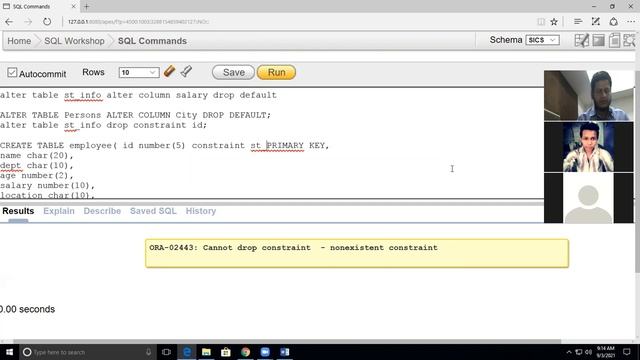Screen dimensions: 640x360
Task: Click the vertical page scrollbar
Action: (637, 172)
